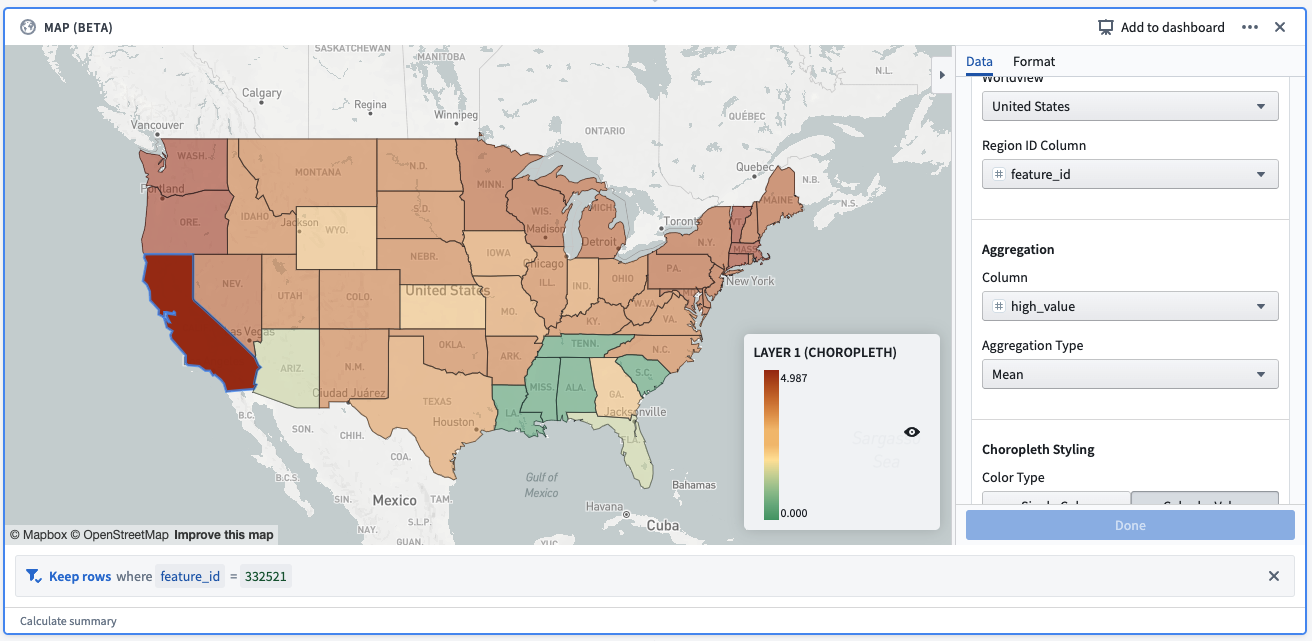Click the globe map icon beside MAP (BETA)

[28, 28]
